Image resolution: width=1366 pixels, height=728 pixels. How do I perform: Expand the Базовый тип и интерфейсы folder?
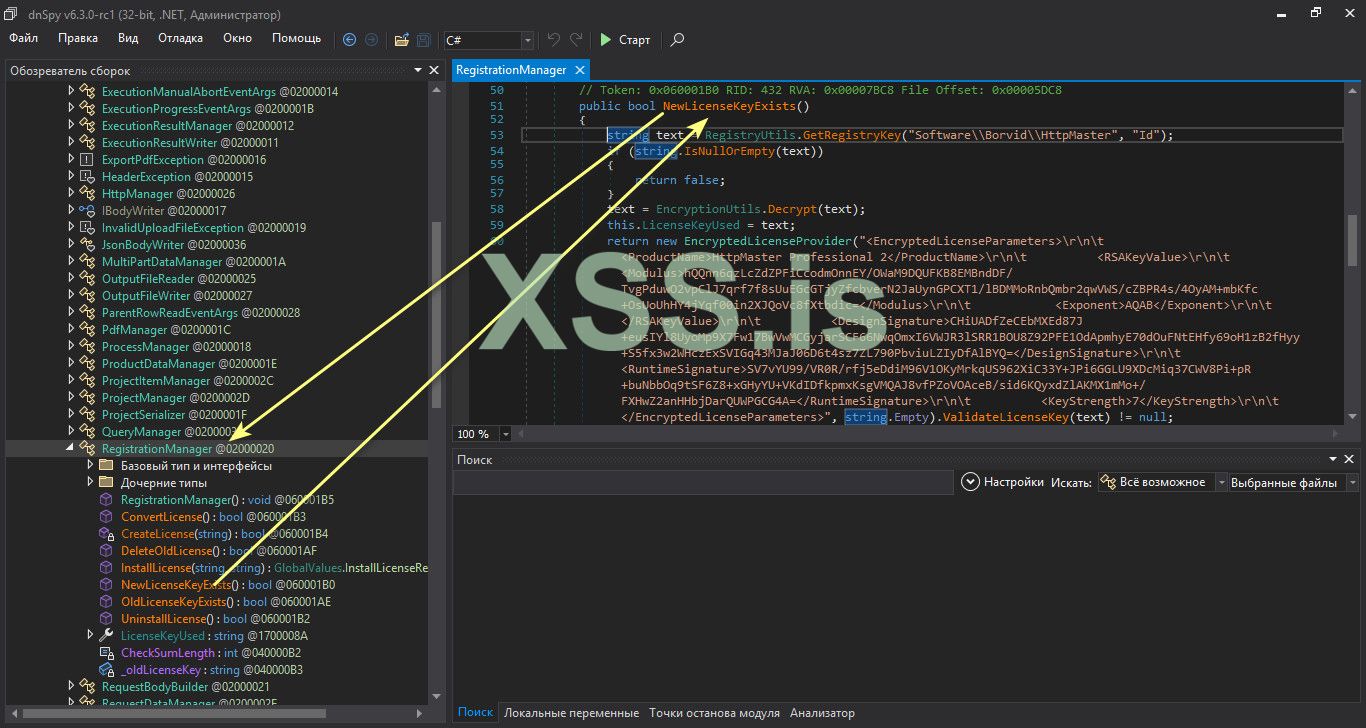[90, 466]
